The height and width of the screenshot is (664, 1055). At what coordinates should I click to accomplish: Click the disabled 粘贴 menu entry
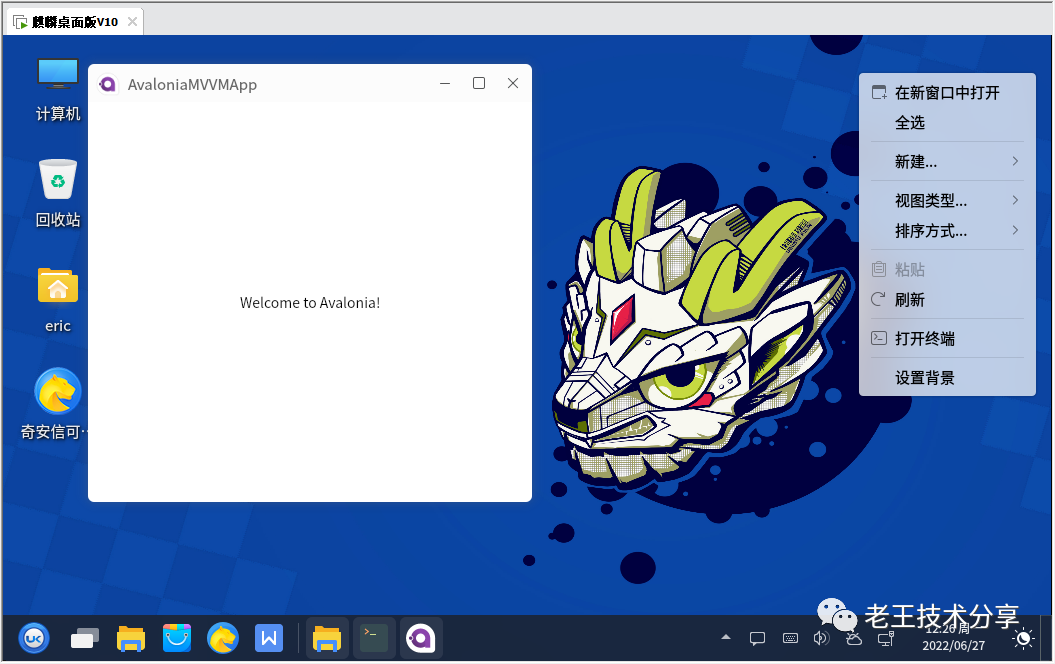coord(947,270)
